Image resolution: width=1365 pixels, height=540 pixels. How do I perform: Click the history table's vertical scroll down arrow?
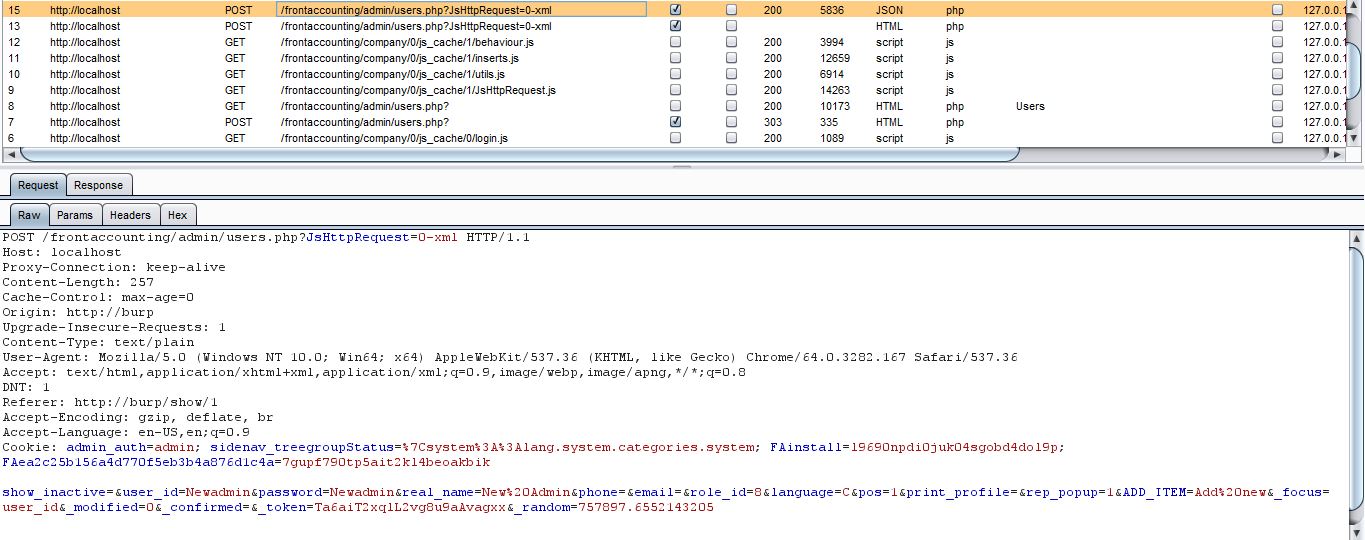[x=1354, y=139]
